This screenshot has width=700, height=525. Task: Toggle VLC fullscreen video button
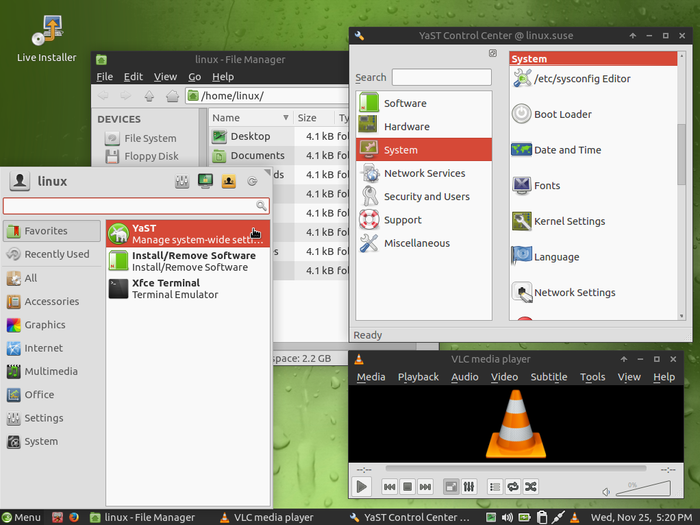(x=451, y=487)
